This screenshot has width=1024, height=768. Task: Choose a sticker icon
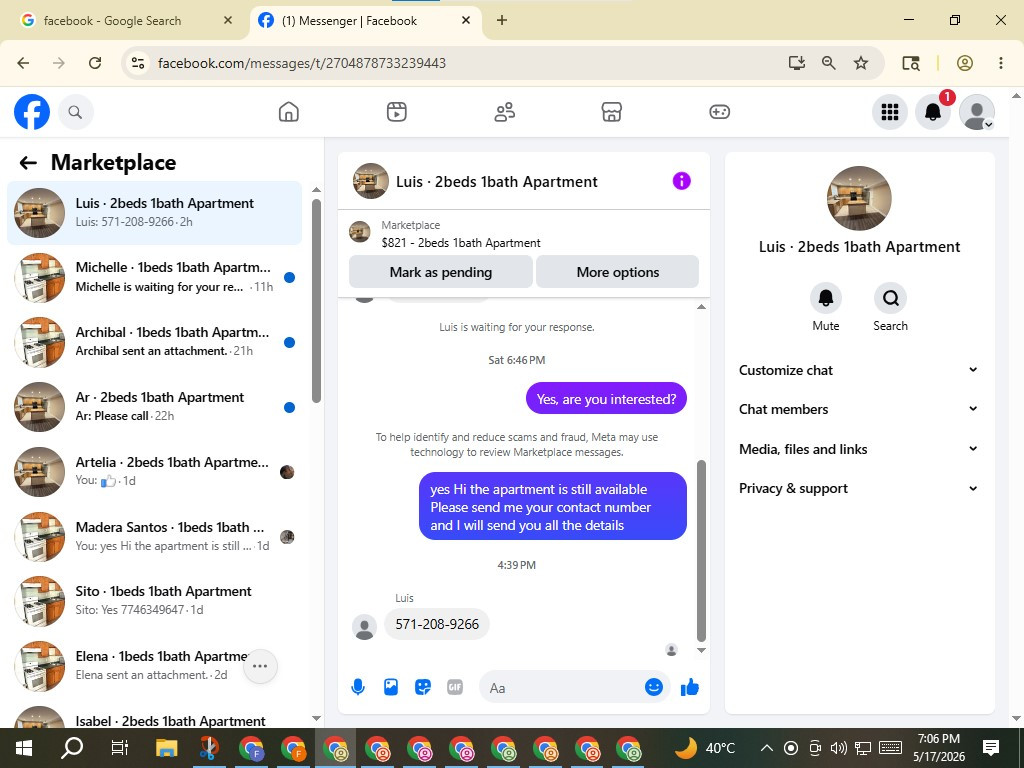coord(423,687)
